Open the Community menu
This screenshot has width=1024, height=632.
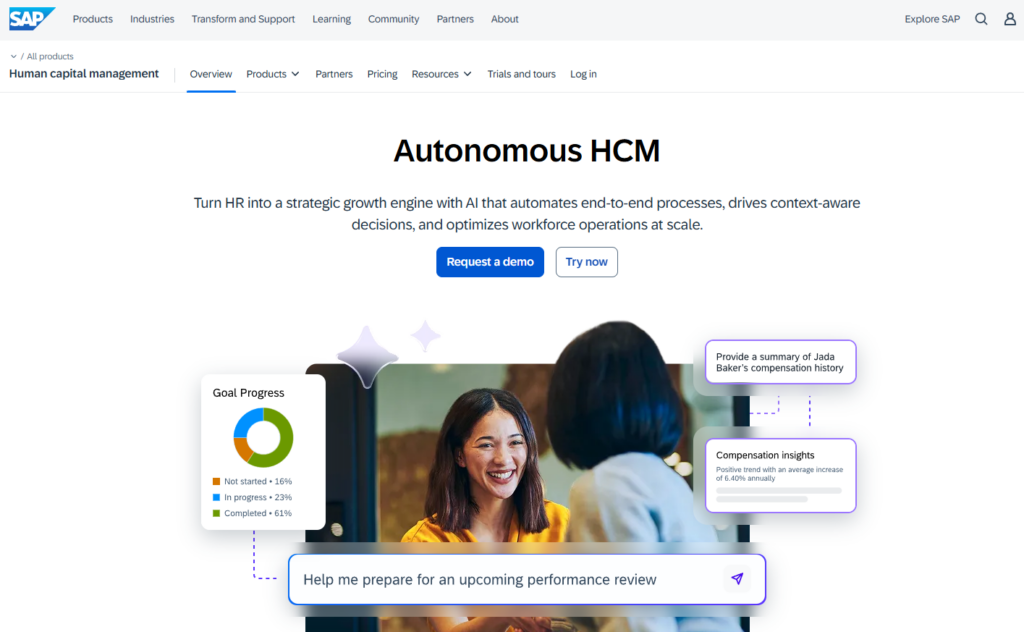pyautogui.click(x=393, y=19)
